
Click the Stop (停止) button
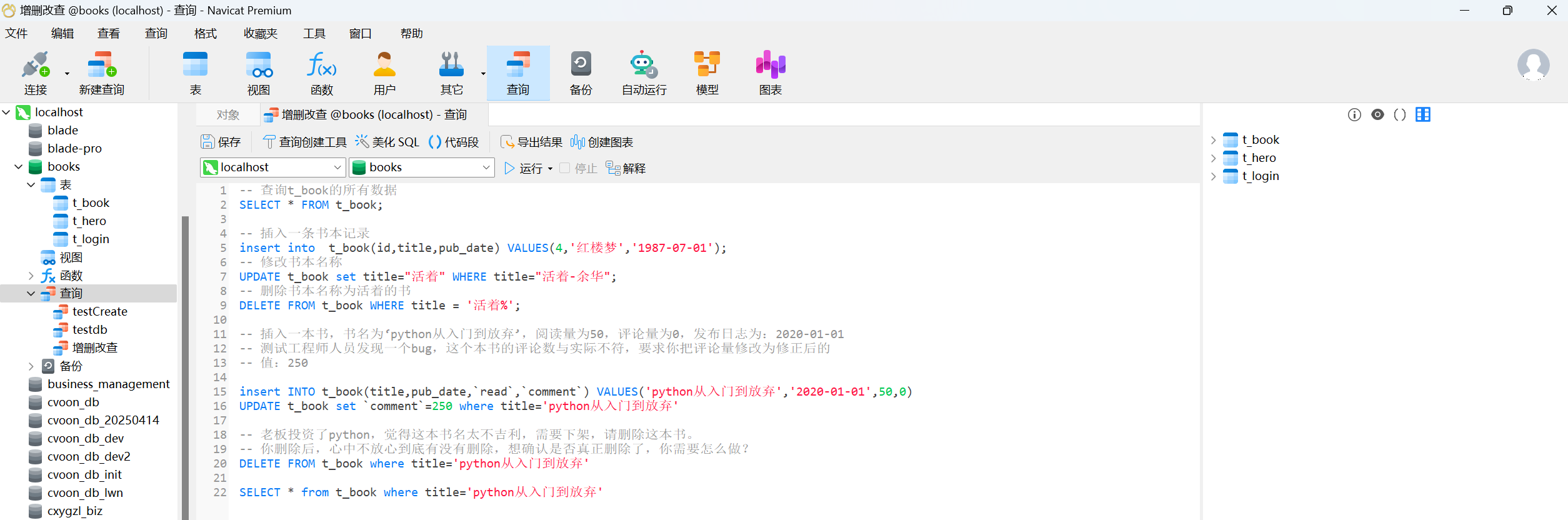[x=579, y=168]
